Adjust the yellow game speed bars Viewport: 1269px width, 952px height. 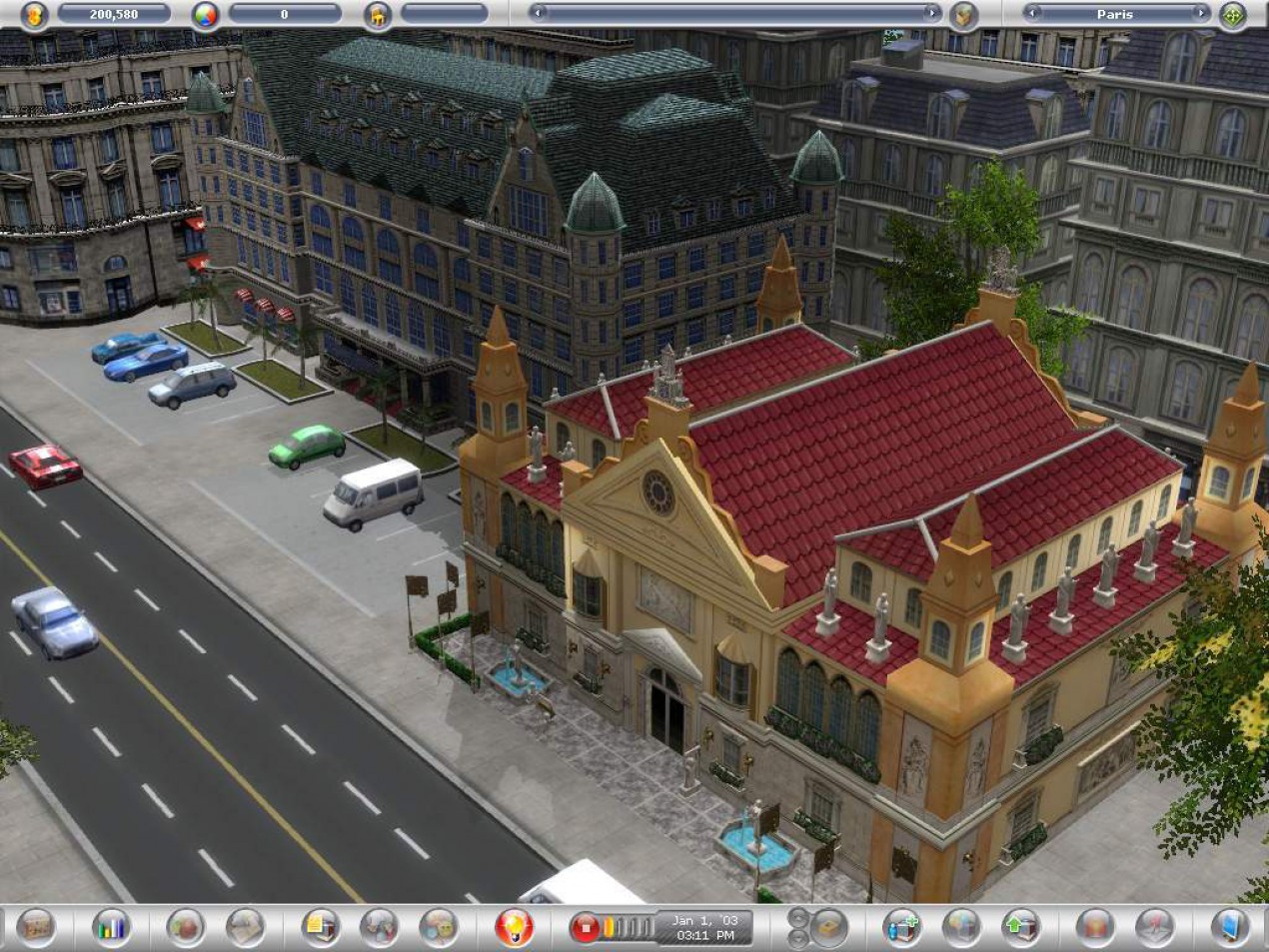pyautogui.click(x=629, y=929)
